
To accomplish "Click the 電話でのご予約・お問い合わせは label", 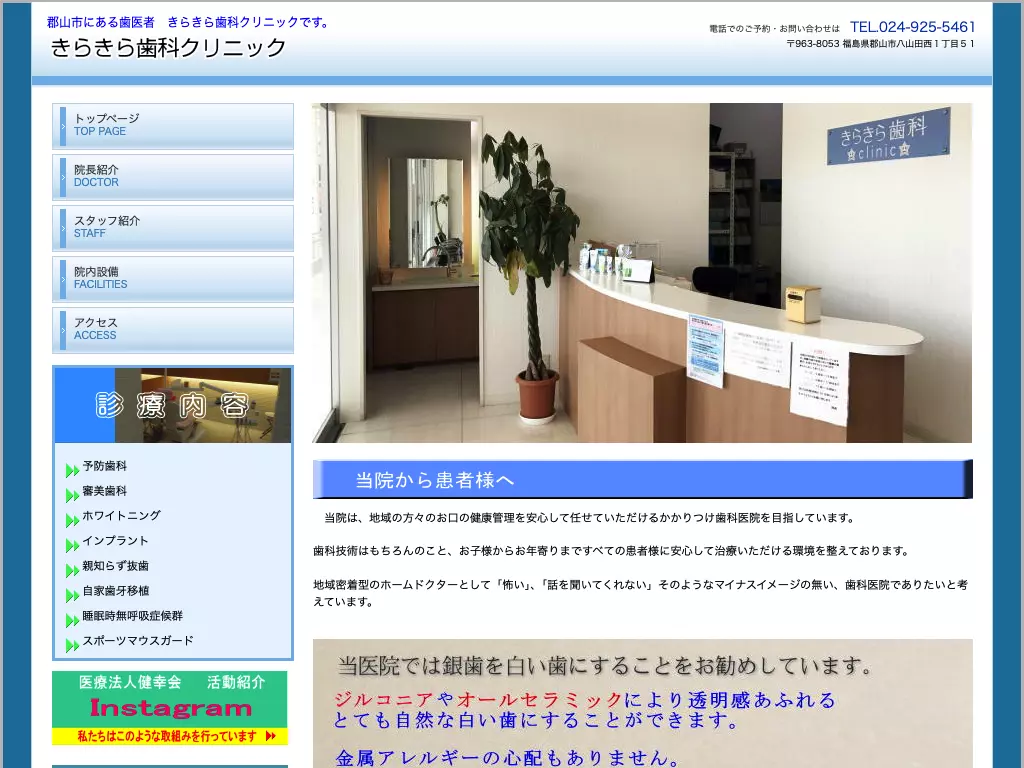I will coord(775,29).
